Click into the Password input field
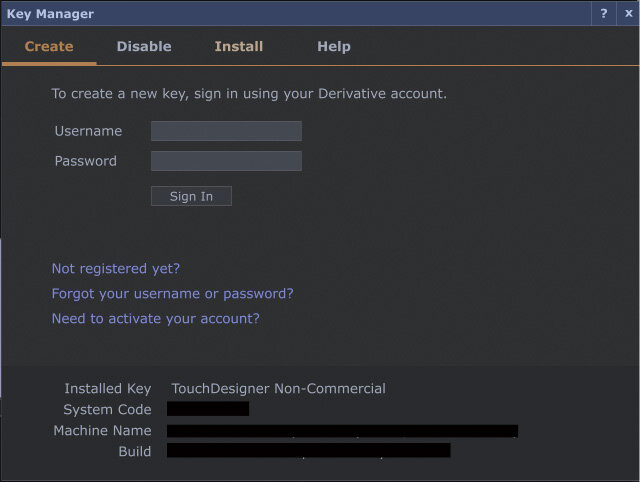Image resolution: width=640 pixels, height=482 pixels. pos(226,161)
